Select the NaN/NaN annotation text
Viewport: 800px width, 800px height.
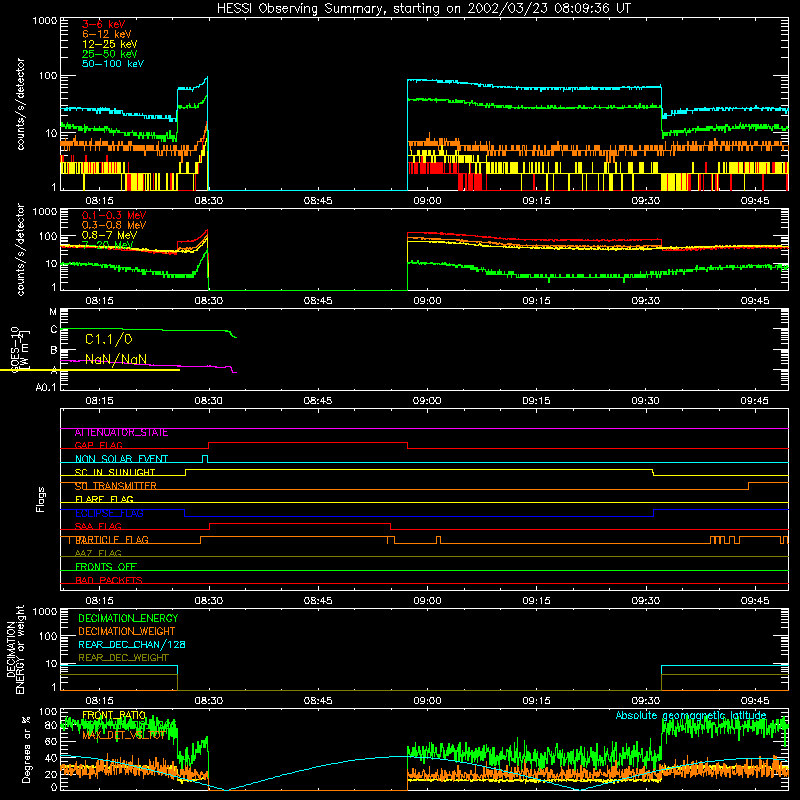coord(116,359)
